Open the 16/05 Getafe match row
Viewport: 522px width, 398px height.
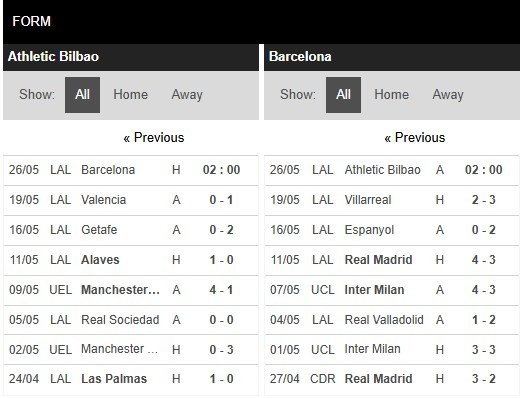tap(131, 230)
